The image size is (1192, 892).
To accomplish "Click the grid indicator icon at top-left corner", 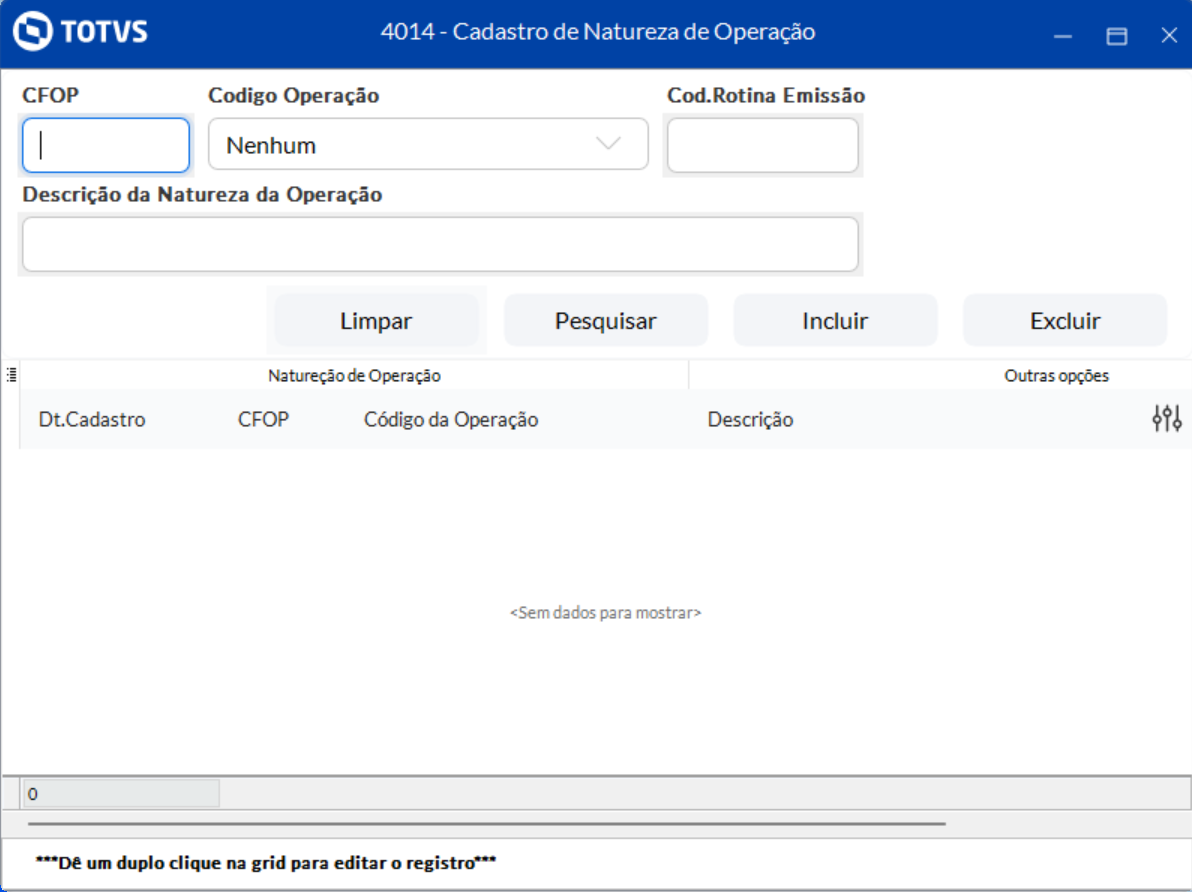I will tap(11, 376).
